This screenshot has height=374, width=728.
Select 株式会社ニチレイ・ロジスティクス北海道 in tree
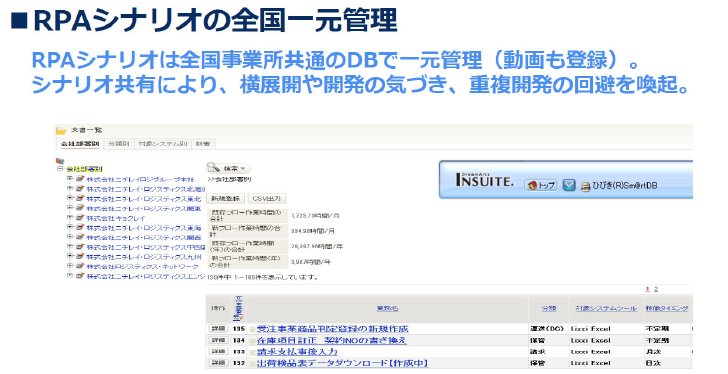tap(145, 189)
